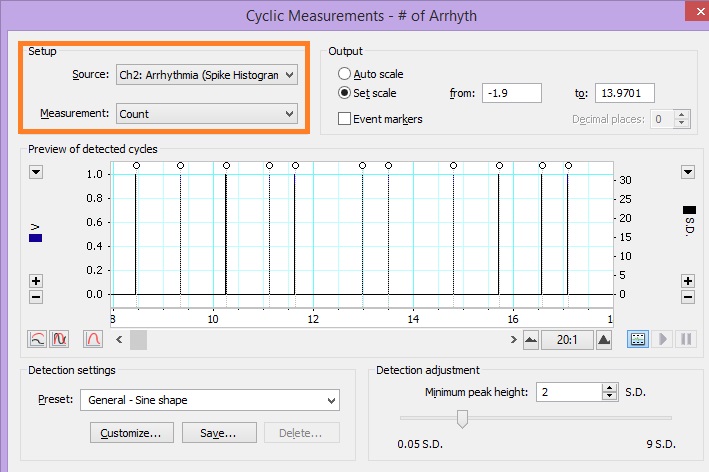Click the scale 'from' input field
Screen dimensions: 709x472
coord(510,93)
